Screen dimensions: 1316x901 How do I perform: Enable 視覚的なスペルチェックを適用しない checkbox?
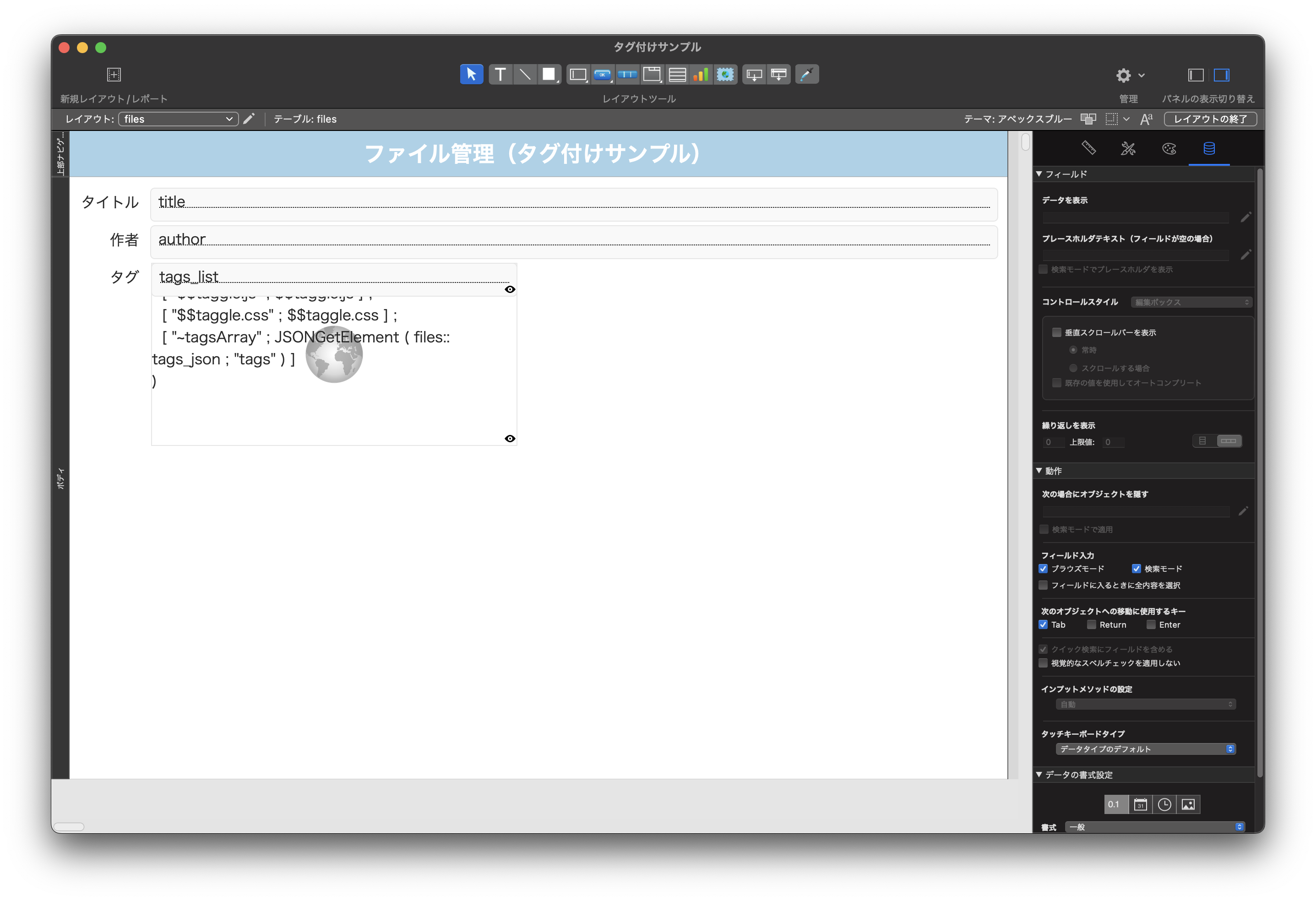click(1043, 662)
